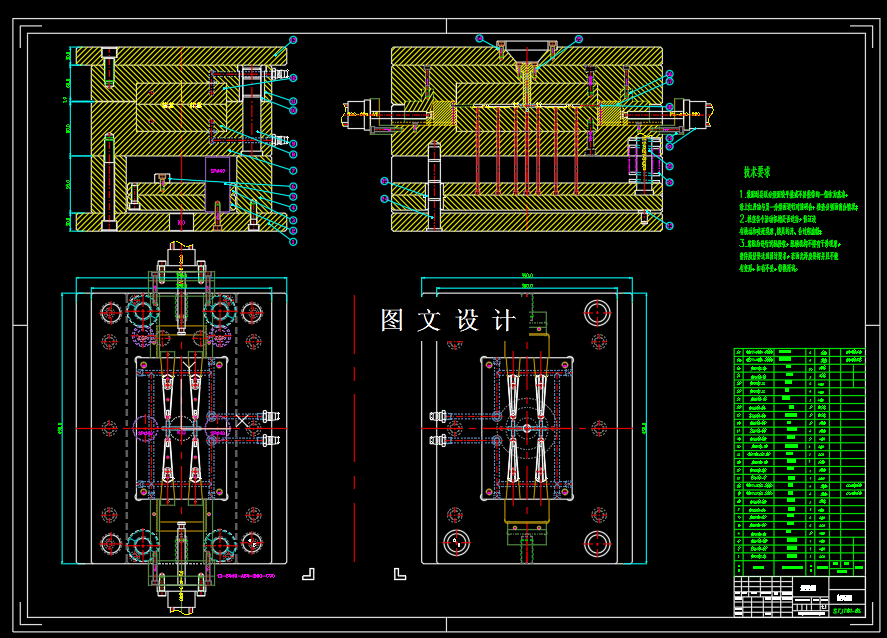The width and height of the screenshot is (887, 638).
Task: Select the 350.0 dimension above the right plan view
Action: pos(527,275)
